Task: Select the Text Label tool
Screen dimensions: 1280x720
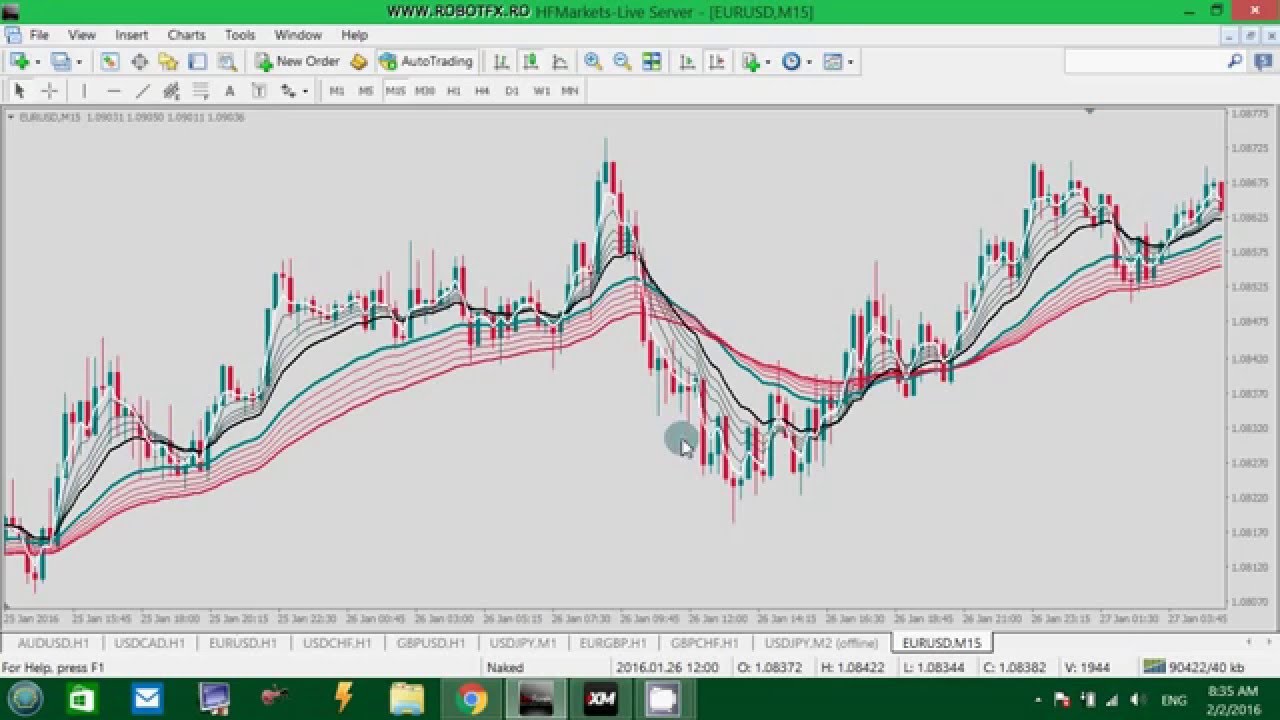Action: pos(258,91)
